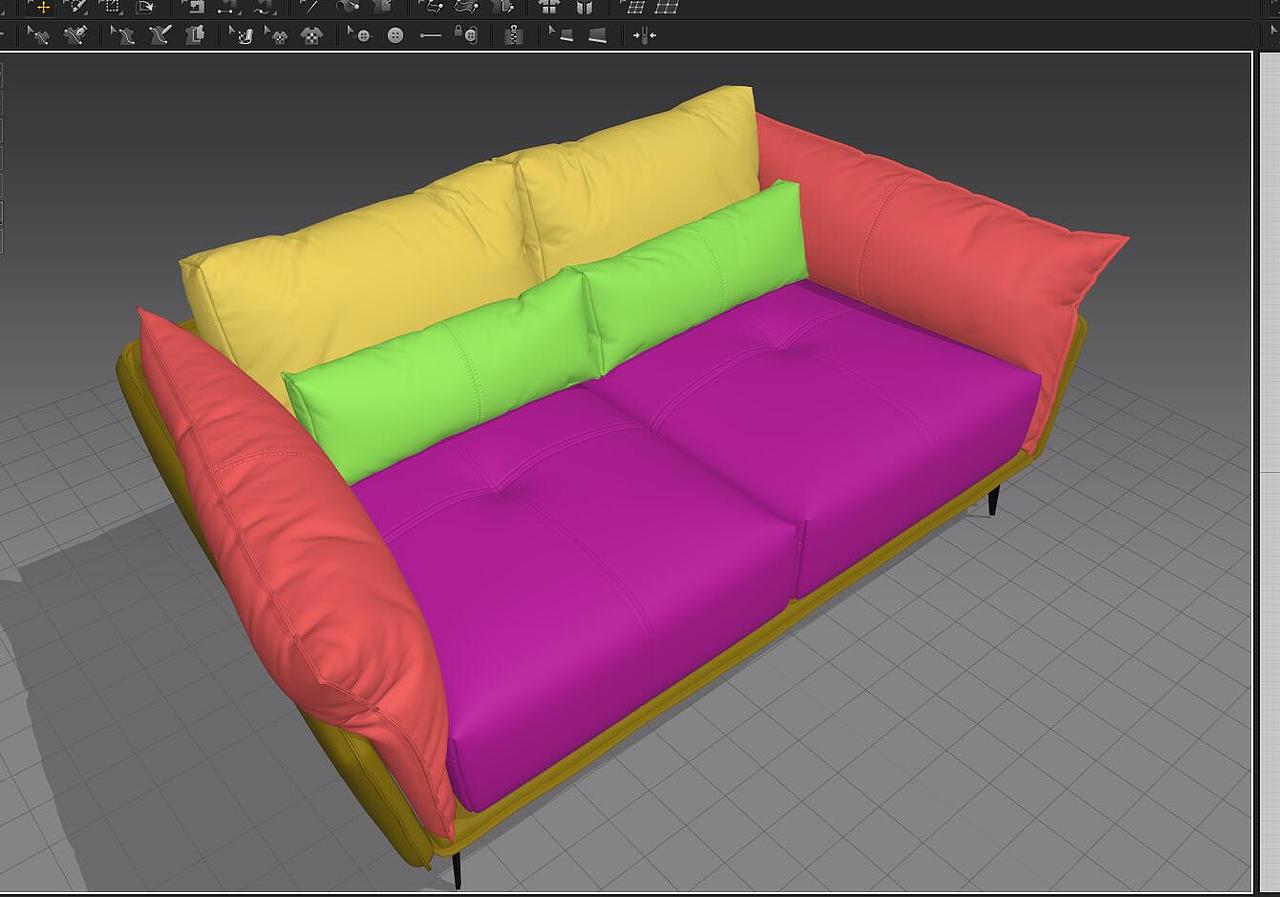
Task: Choose the edit piping arrow tool
Action: click(x=561, y=35)
